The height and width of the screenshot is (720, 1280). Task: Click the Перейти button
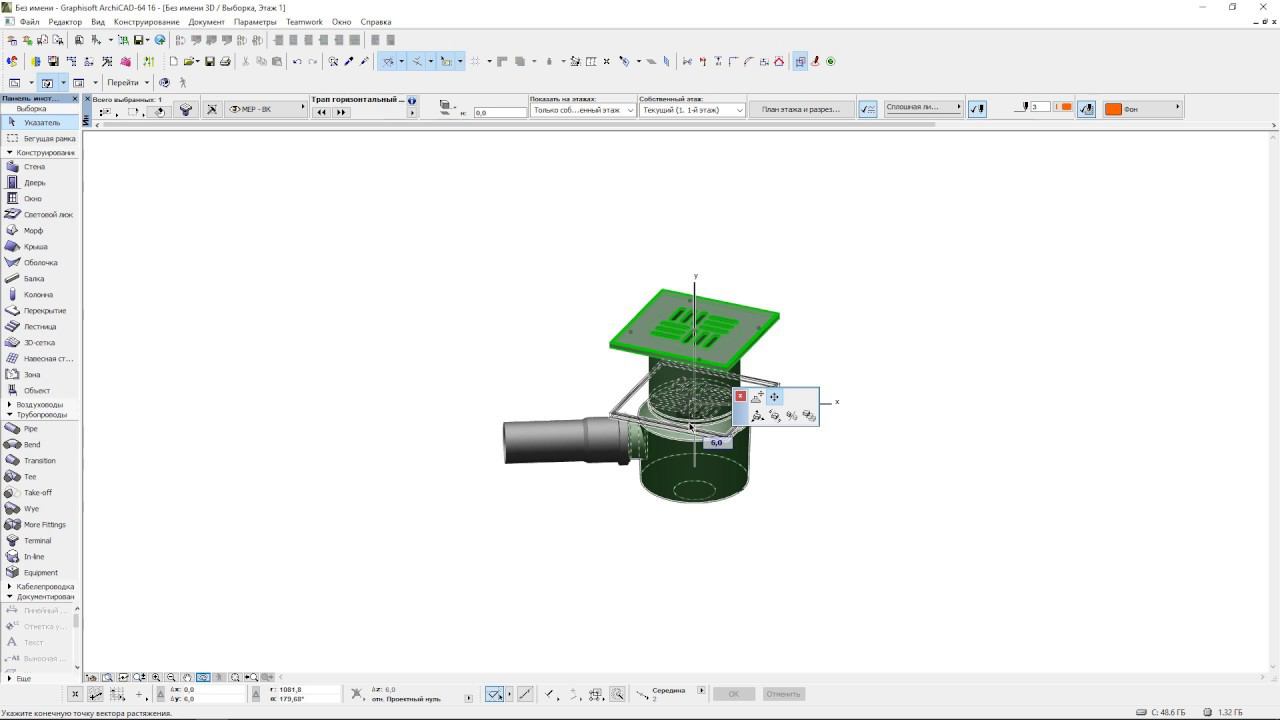pyautogui.click(x=123, y=83)
